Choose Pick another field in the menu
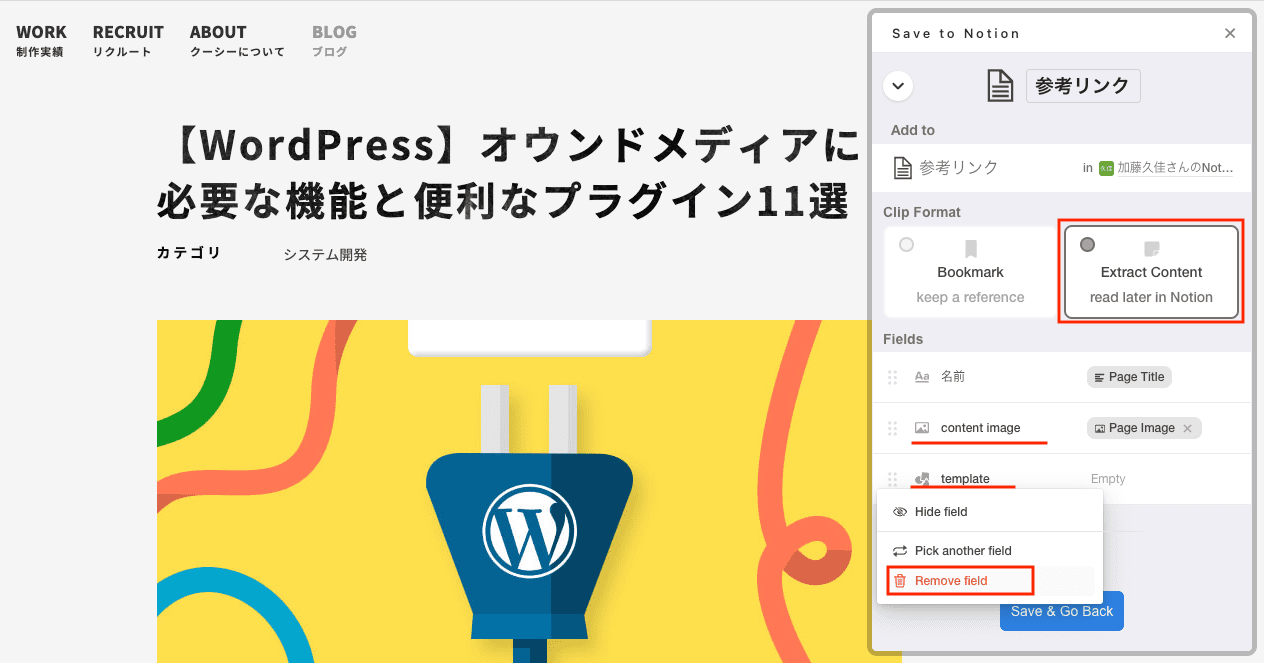 (990, 551)
